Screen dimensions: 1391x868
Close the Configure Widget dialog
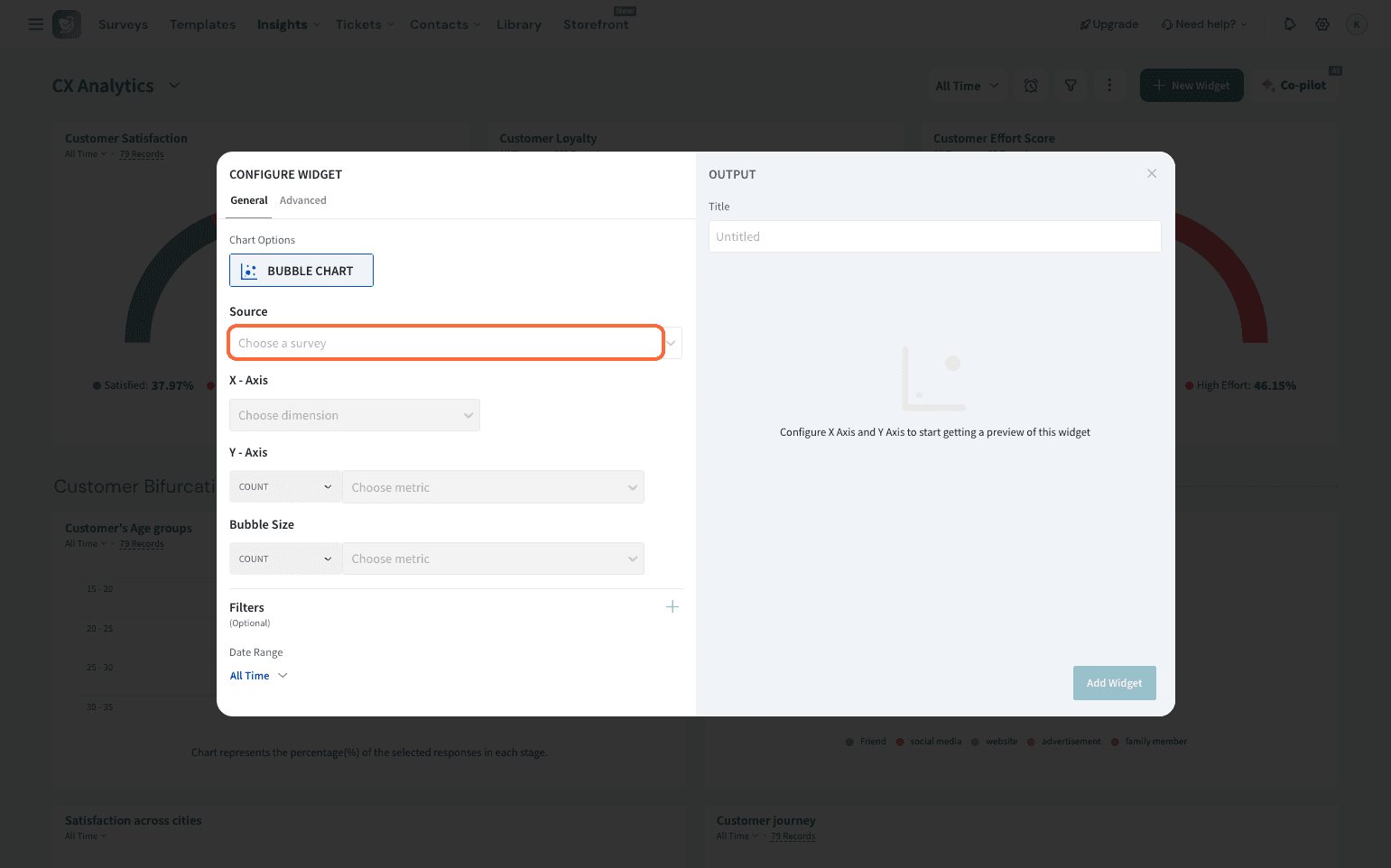pos(1151,174)
